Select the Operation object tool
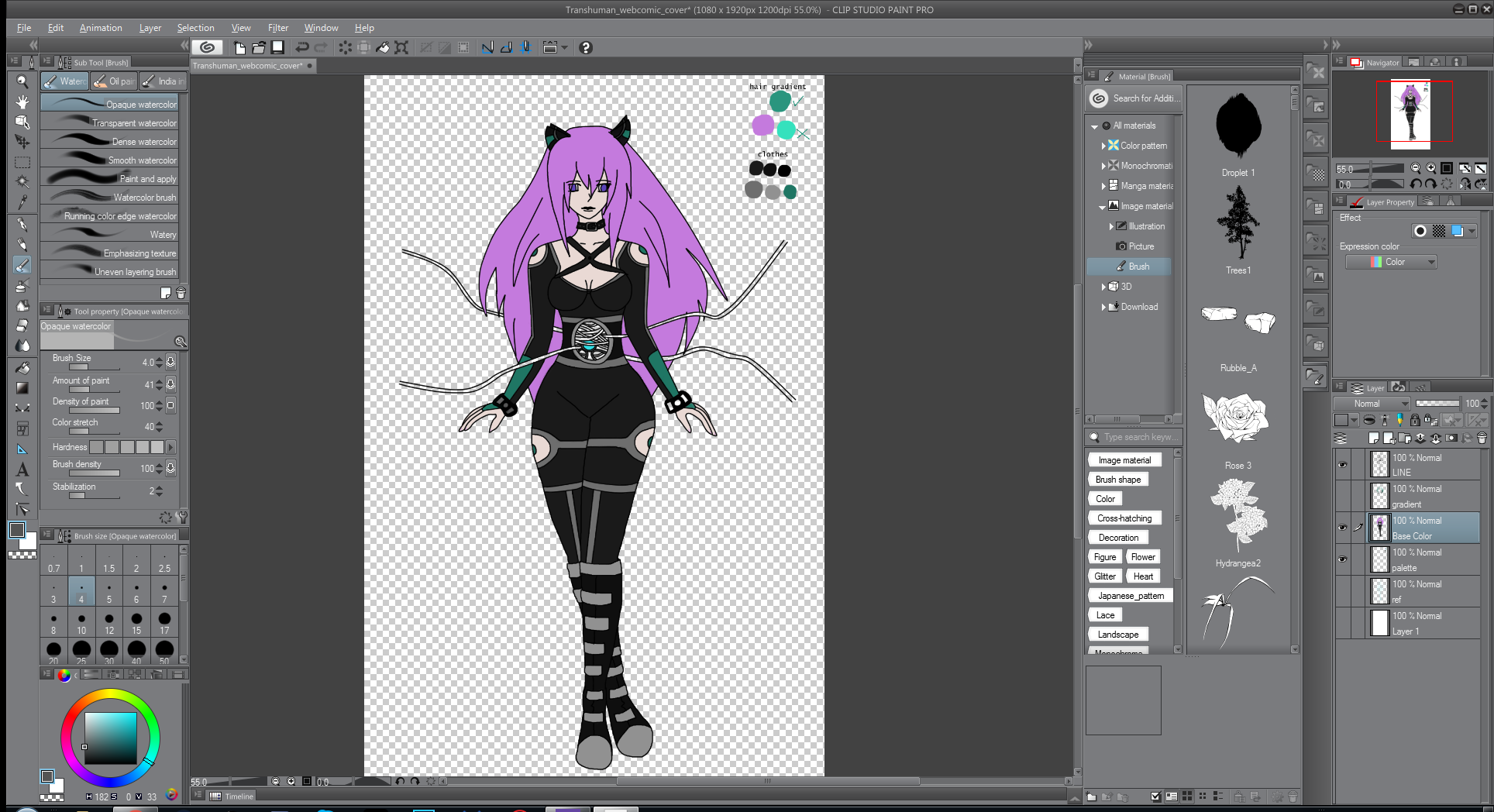Screen dimensions: 1494x812 [x=22, y=122]
